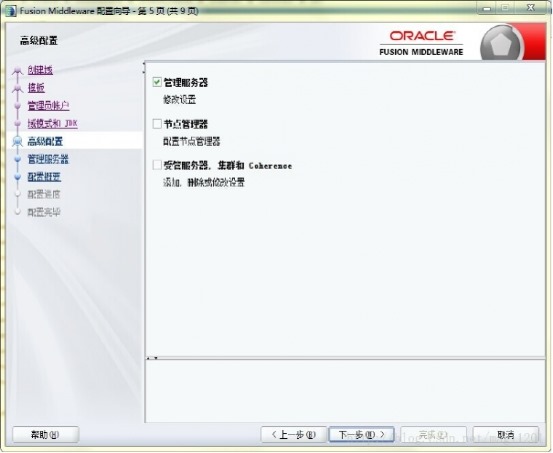Go to the 创建域 step
This screenshot has width=553, height=453.
pos(40,70)
